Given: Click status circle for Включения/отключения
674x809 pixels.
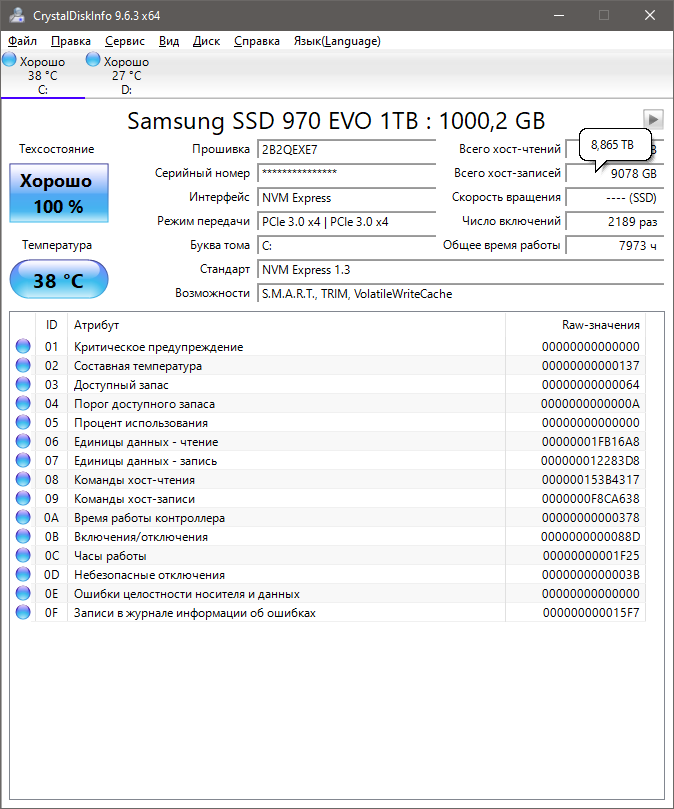Looking at the screenshot, I should (x=23, y=537).
